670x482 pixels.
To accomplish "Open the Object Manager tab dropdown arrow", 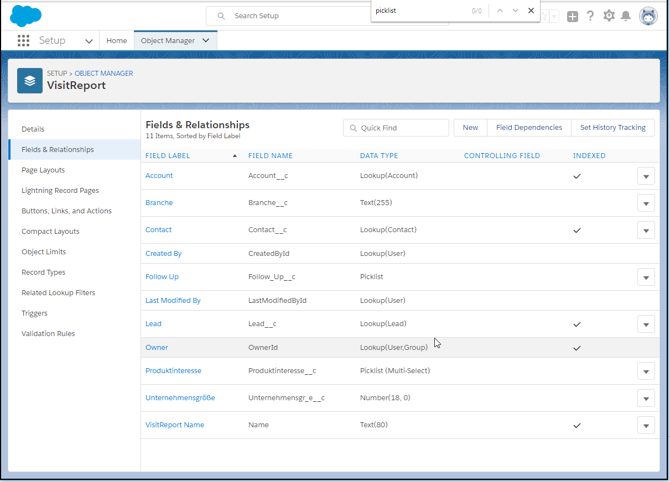I will (x=206, y=40).
